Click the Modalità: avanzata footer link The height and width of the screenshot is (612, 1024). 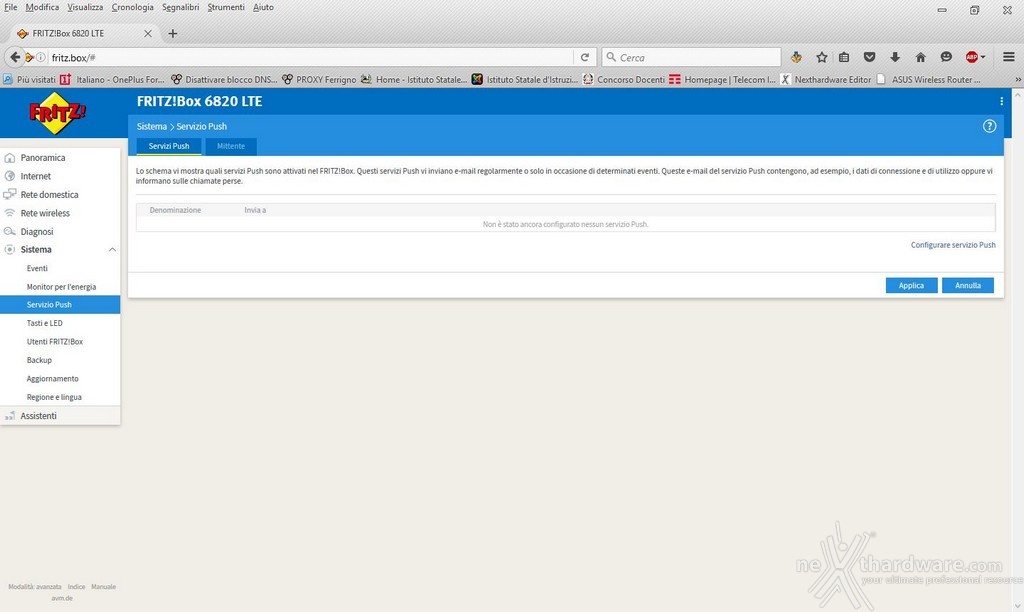coord(35,587)
